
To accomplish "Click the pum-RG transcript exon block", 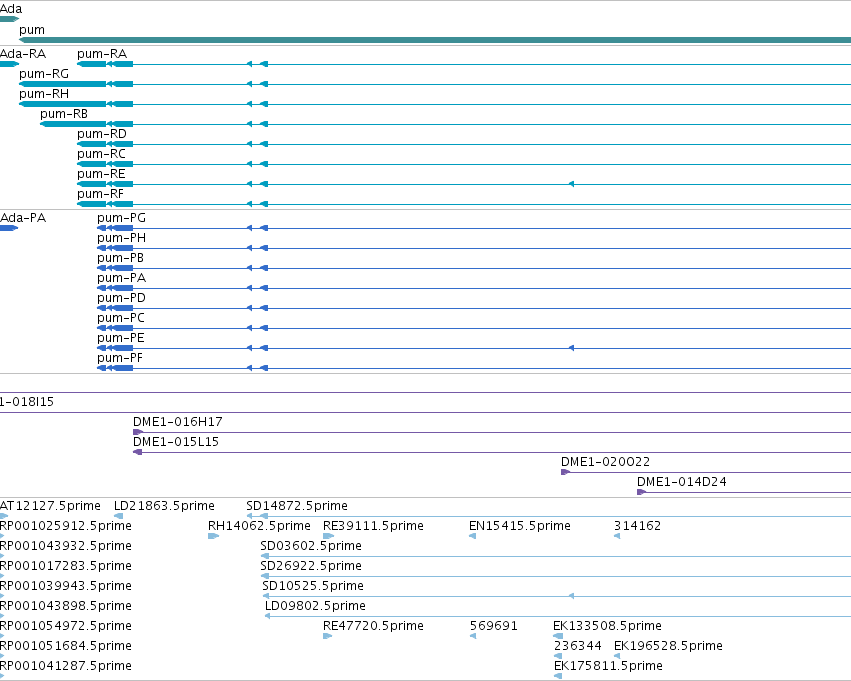I will coord(62,84).
